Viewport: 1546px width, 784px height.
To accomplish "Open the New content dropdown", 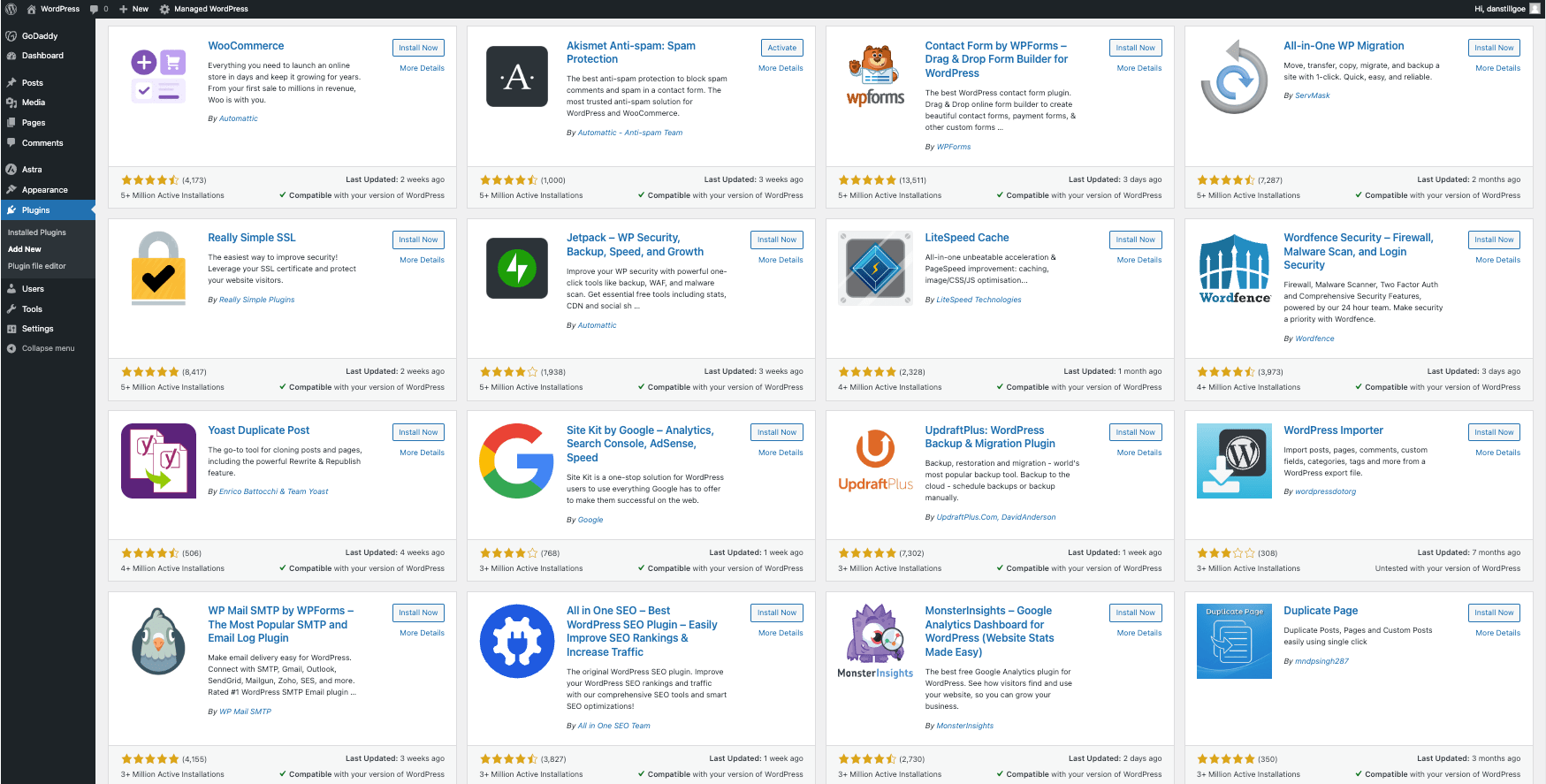I will [x=134, y=9].
